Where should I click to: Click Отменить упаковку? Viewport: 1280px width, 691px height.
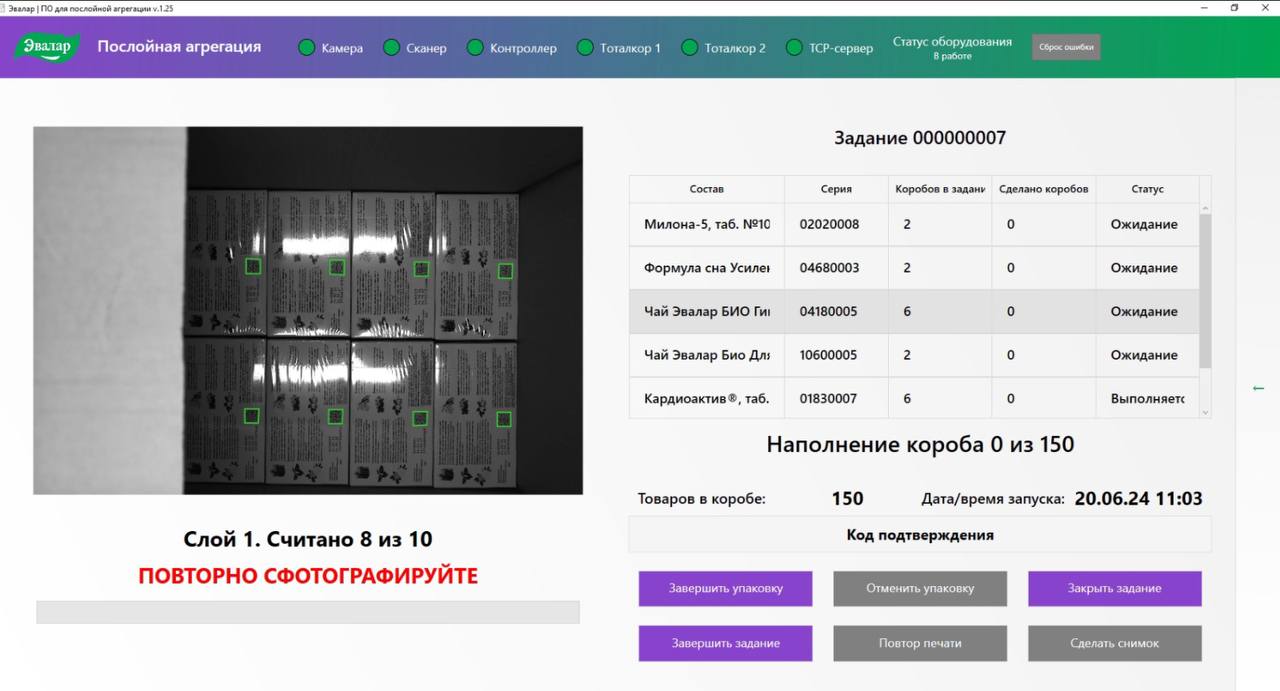tap(919, 589)
